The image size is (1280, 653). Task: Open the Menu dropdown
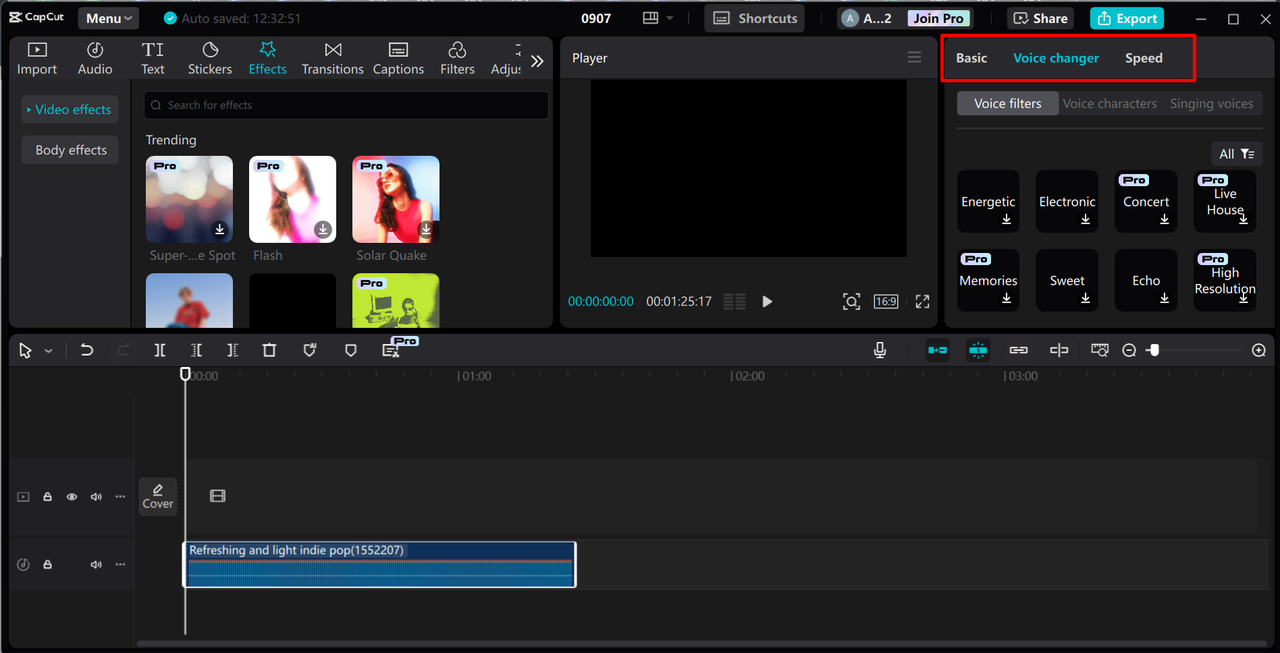coord(109,18)
